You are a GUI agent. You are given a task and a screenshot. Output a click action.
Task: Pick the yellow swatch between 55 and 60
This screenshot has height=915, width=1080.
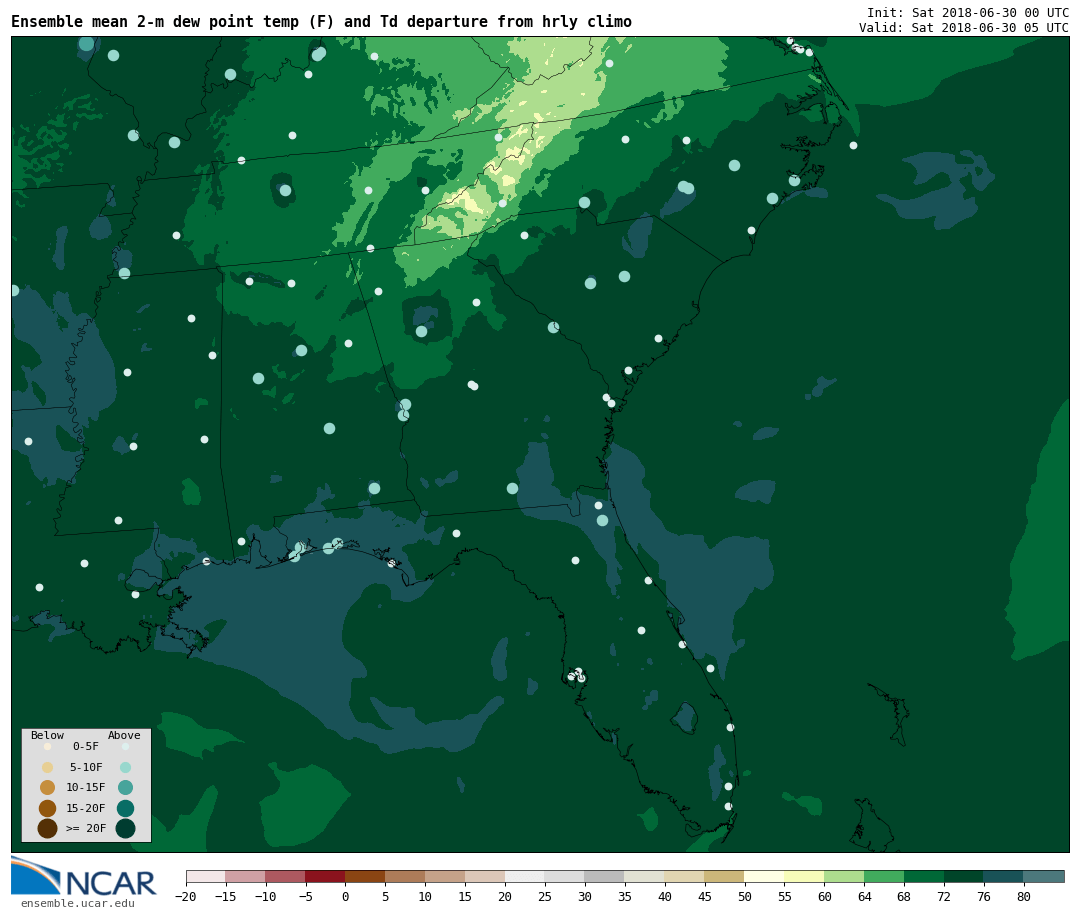[805, 876]
